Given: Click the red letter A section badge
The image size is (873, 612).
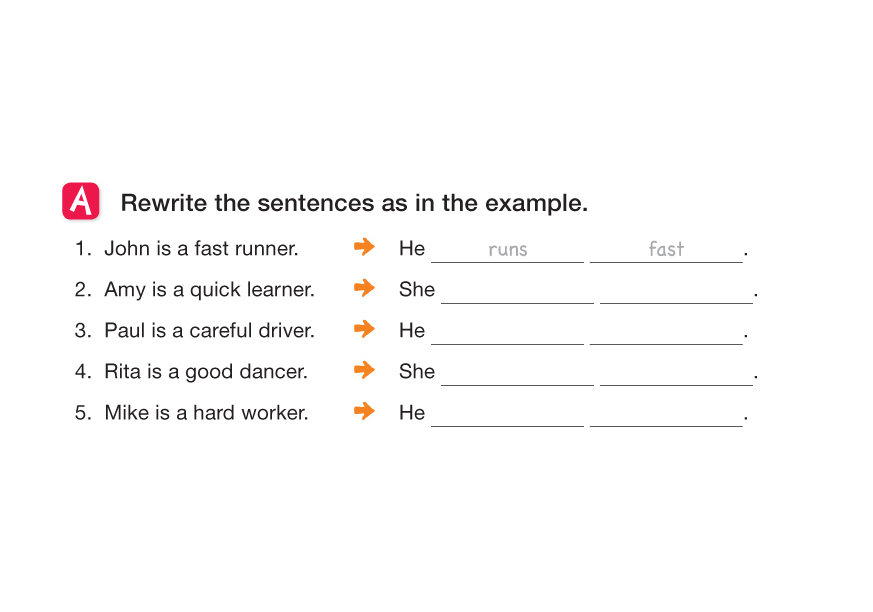Looking at the screenshot, I should tap(81, 201).
